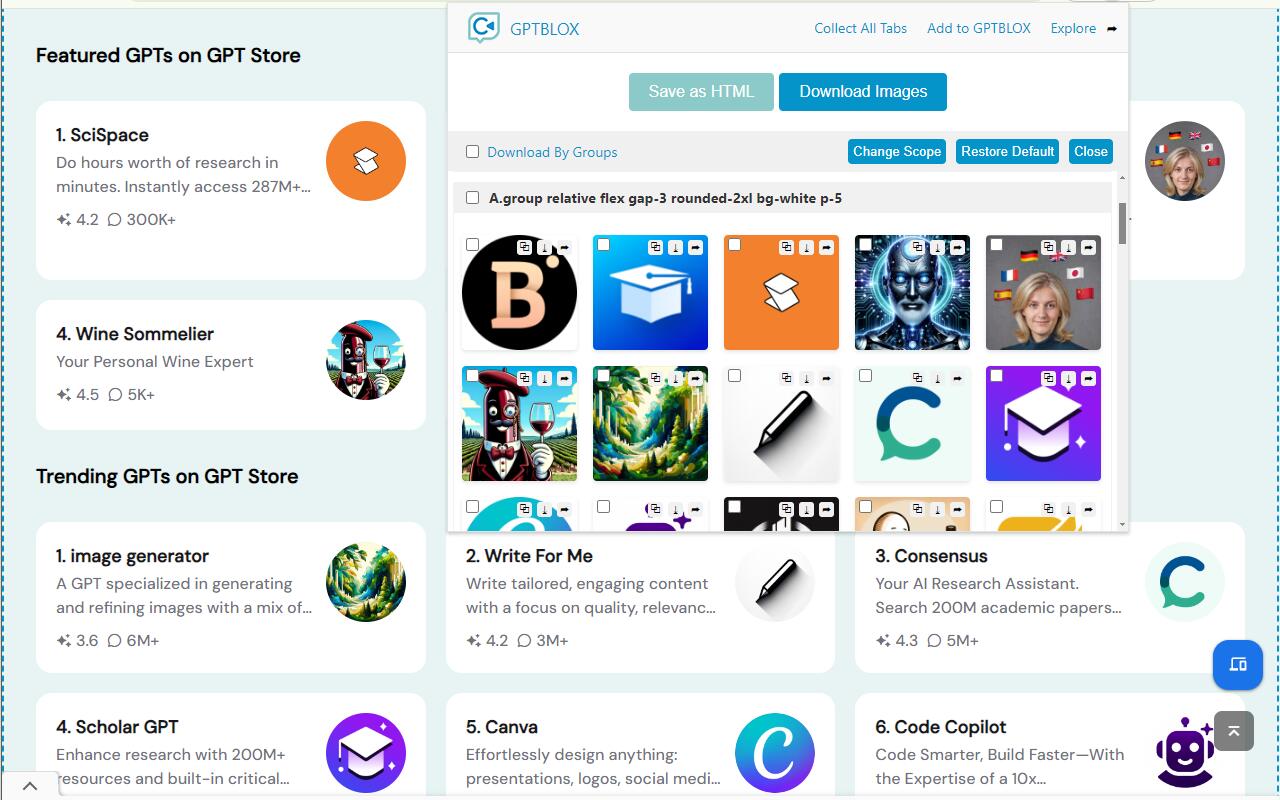
Task: Click the AI robot face thumbnail
Action: point(912,293)
